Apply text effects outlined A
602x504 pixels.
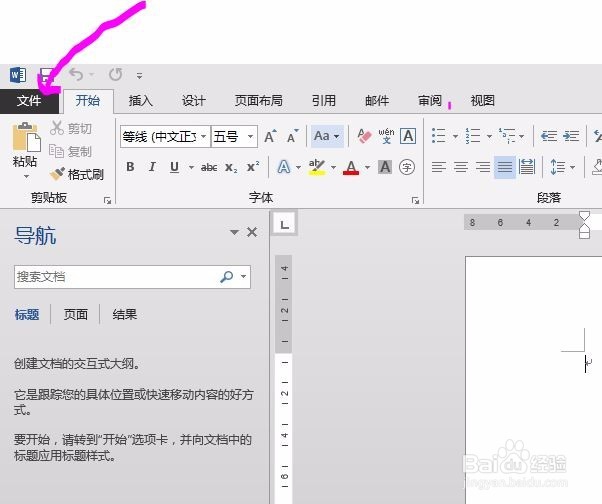[x=284, y=167]
